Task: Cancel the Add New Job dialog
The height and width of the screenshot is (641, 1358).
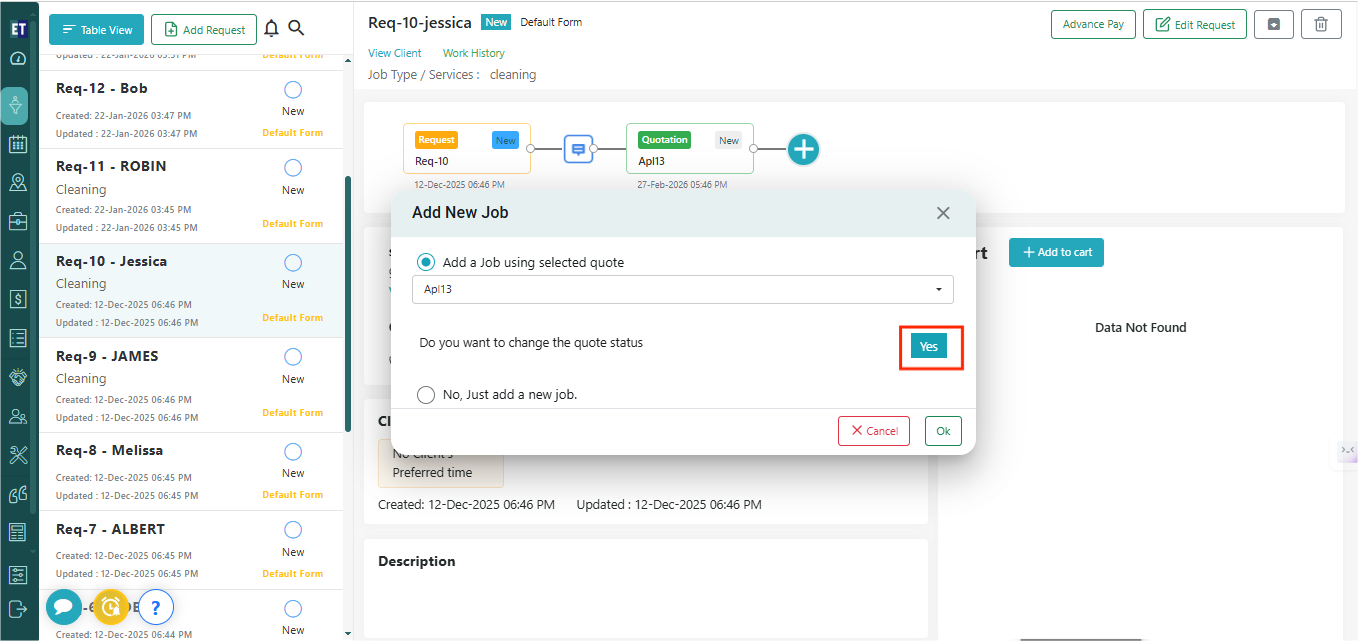Action: coord(874,431)
